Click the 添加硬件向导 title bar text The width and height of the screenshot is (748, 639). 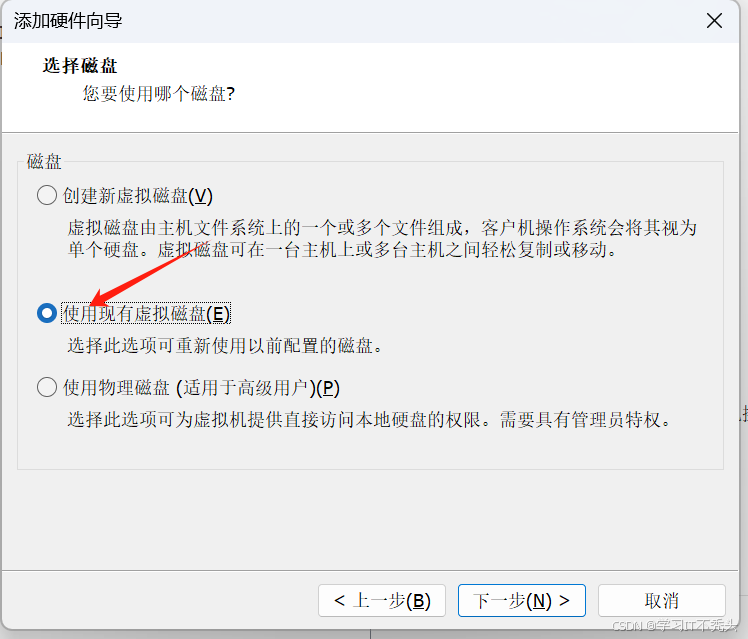68,21
